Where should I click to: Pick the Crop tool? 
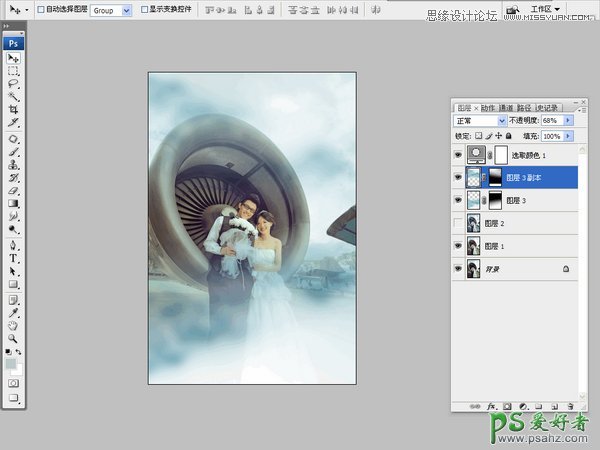tap(14, 110)
